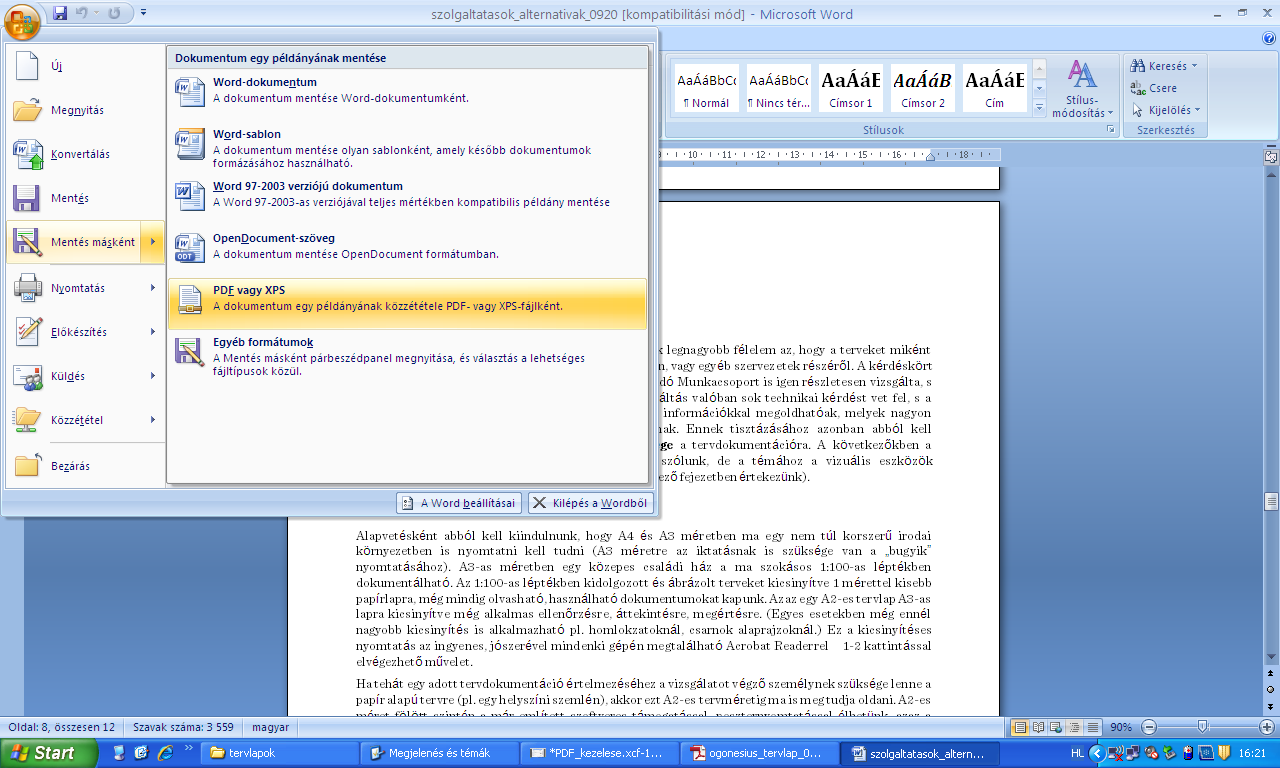Choose Új (New) in Office menu
The image size is (1280, 768).
point(85,66)
